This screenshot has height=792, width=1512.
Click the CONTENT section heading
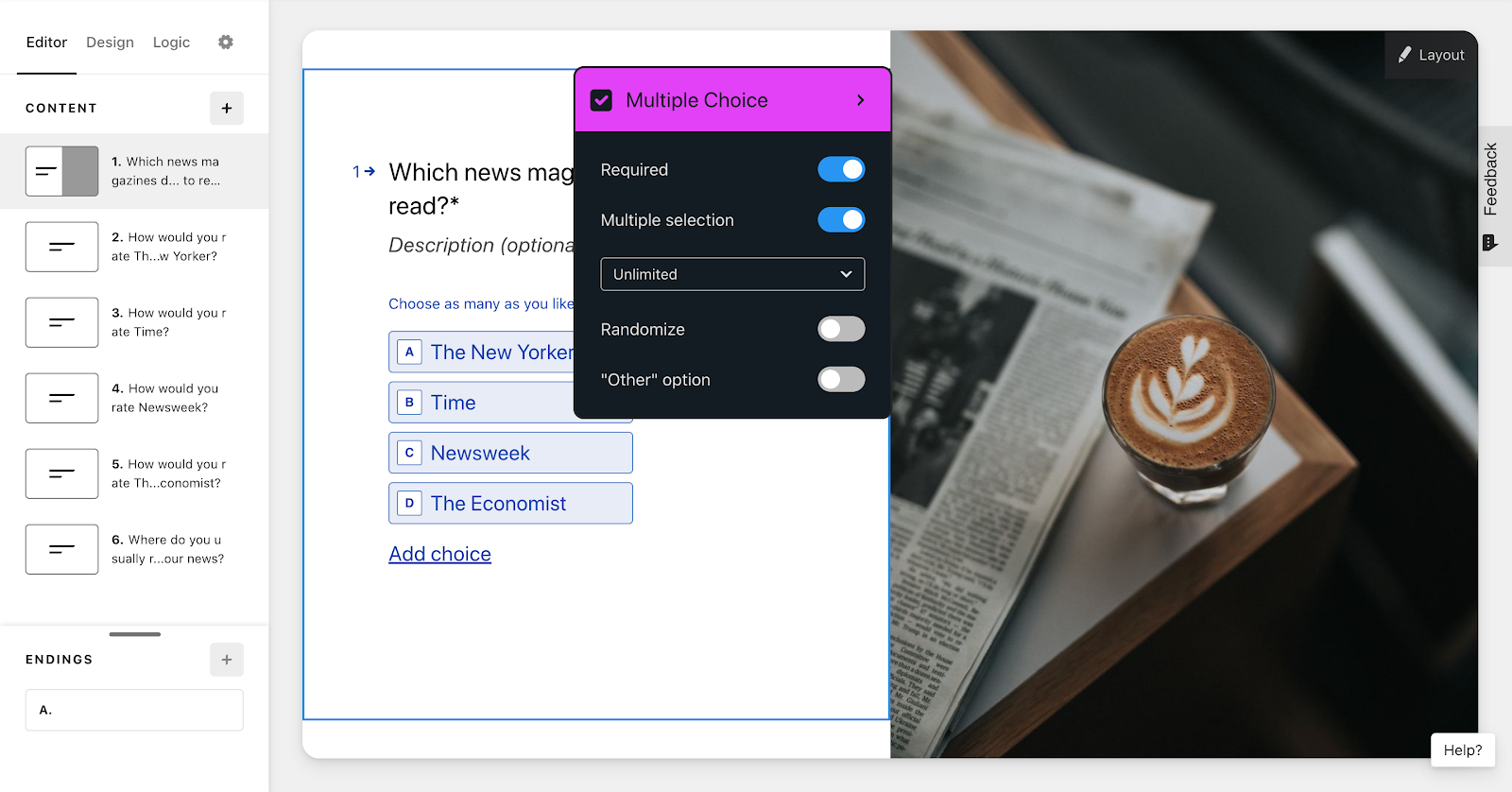pos(61,109)
